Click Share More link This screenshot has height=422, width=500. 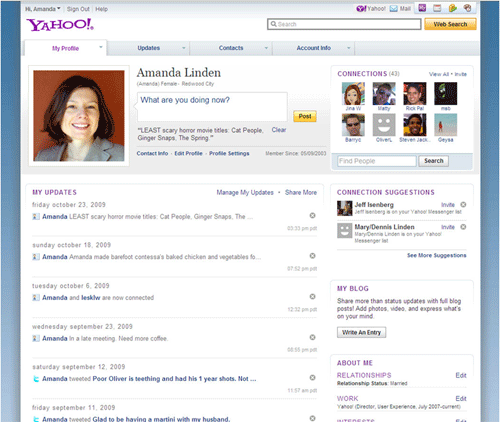pyautogui.click(x=301, y=192)
